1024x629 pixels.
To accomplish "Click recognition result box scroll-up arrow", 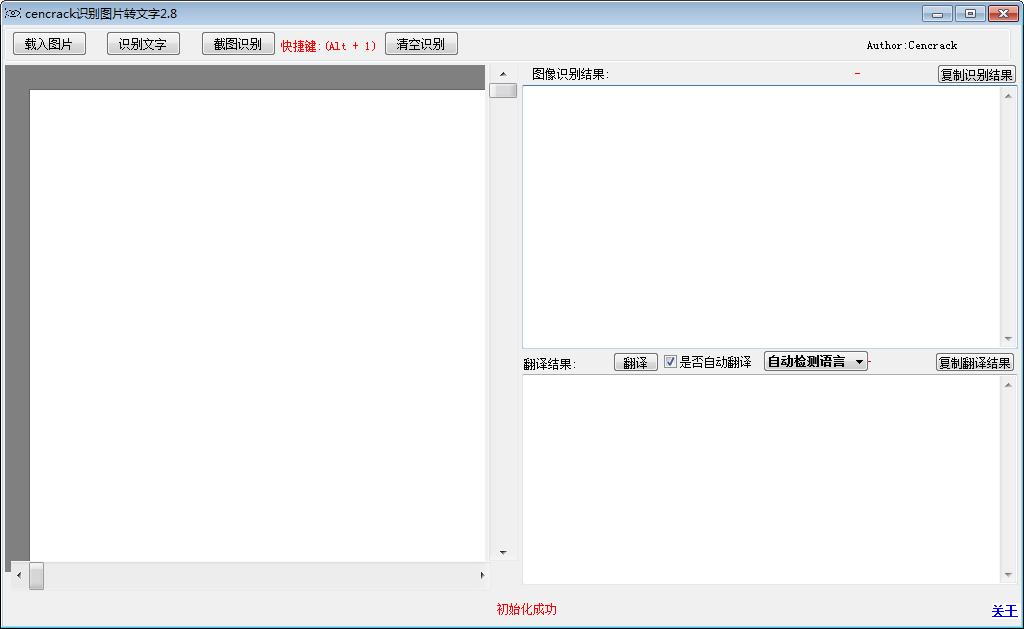I will 1008,96.
